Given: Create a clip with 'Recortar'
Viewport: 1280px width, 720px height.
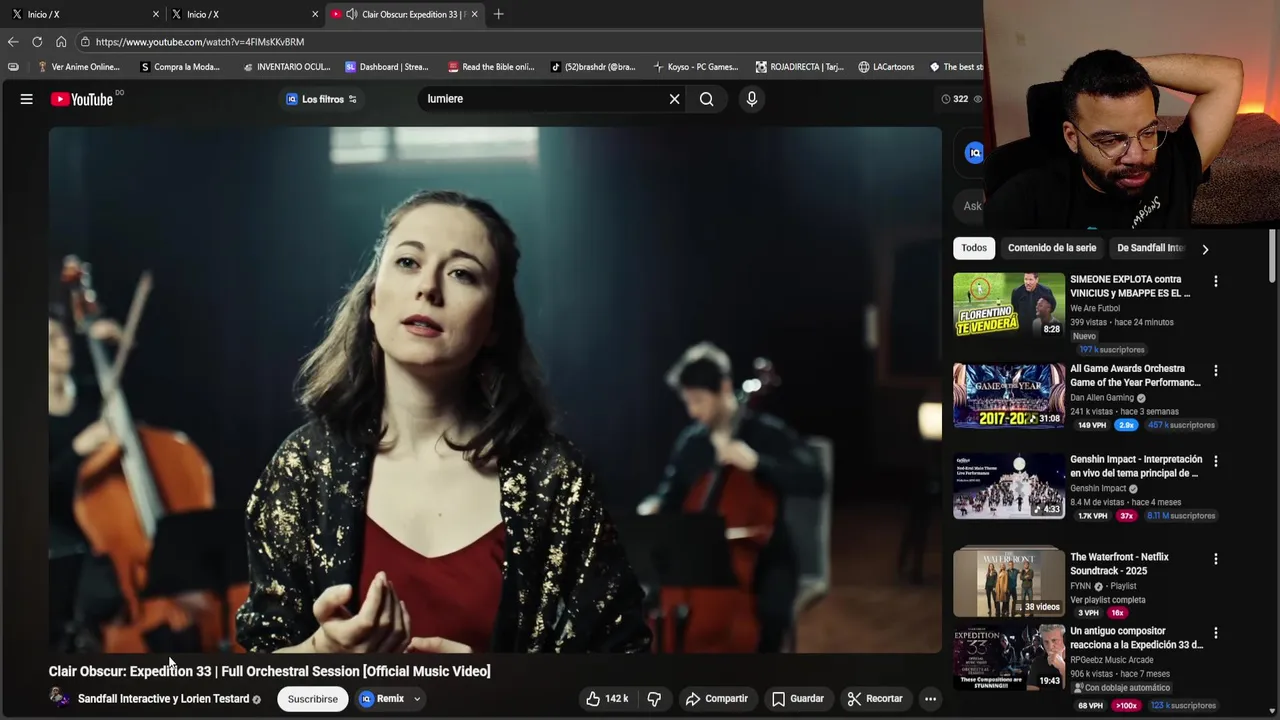Looking at the screenshot, I should 875,699.
